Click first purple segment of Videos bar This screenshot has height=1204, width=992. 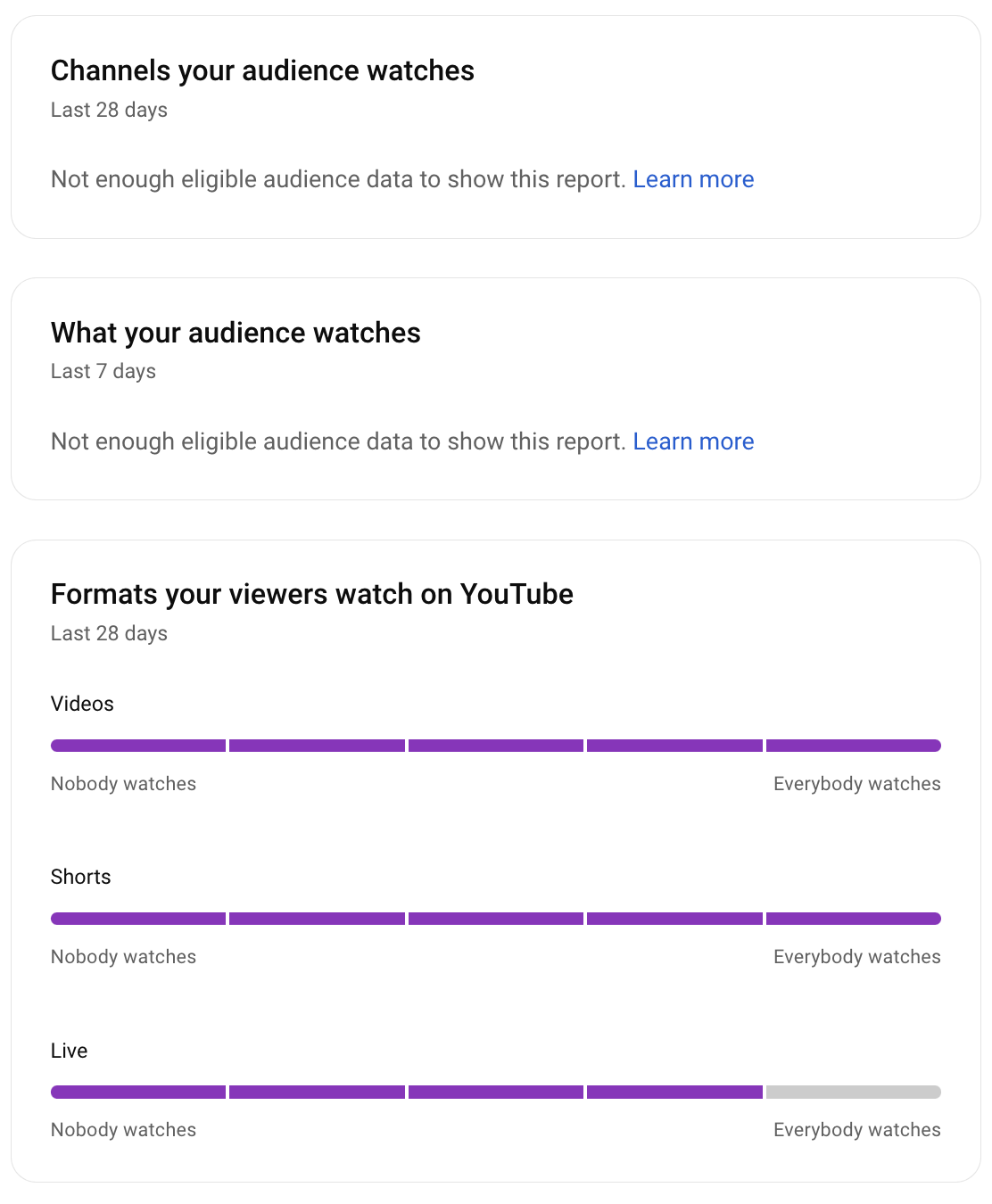pos(138,746)
